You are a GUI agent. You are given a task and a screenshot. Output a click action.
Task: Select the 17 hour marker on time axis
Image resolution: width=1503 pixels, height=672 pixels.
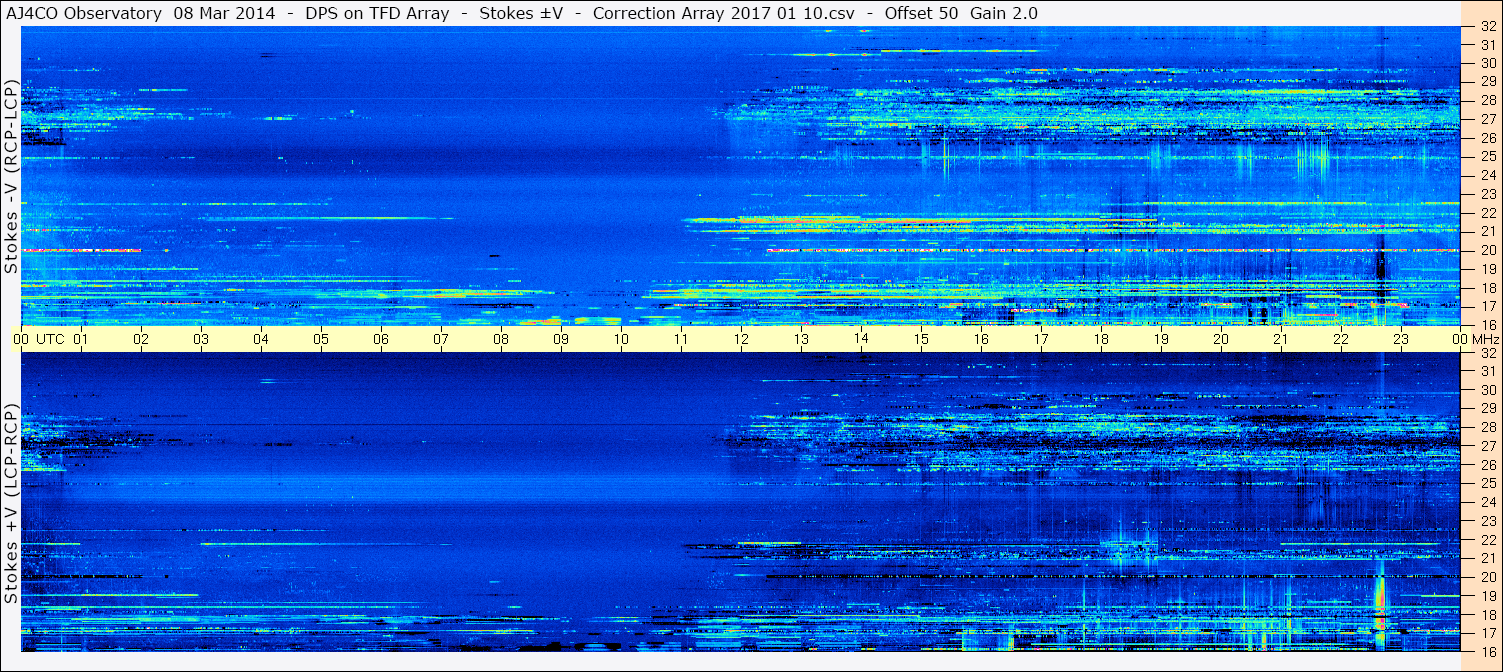click(1041, 339)
